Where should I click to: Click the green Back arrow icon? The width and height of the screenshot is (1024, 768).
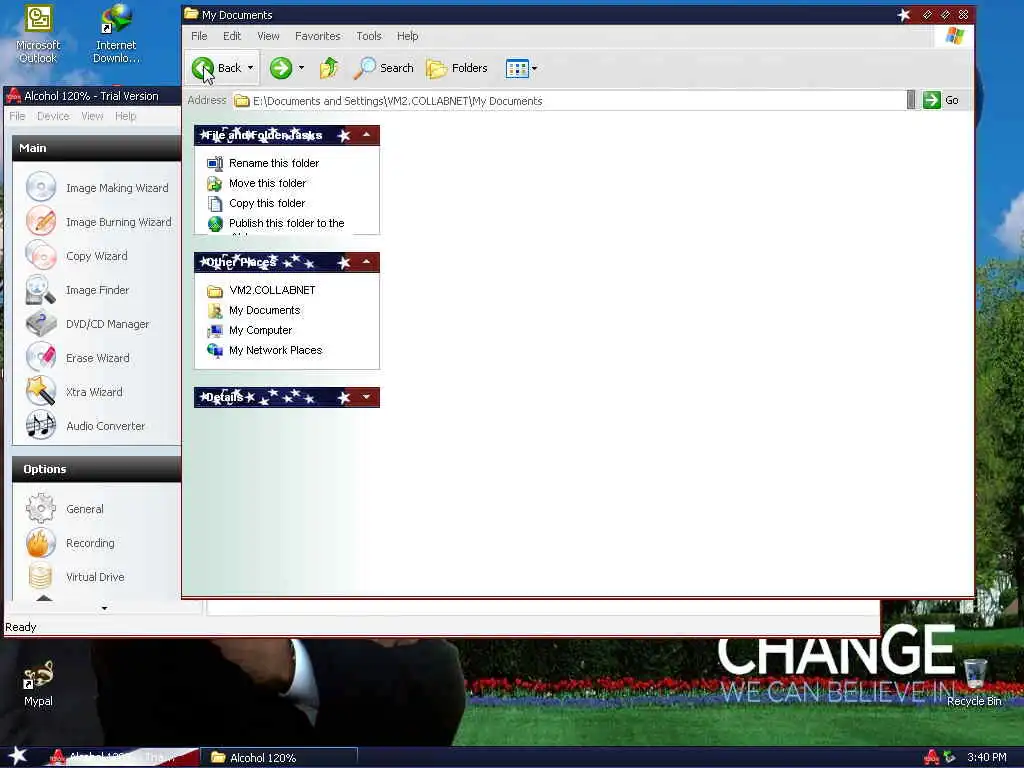pyautogui.click(x=202, y=68)
